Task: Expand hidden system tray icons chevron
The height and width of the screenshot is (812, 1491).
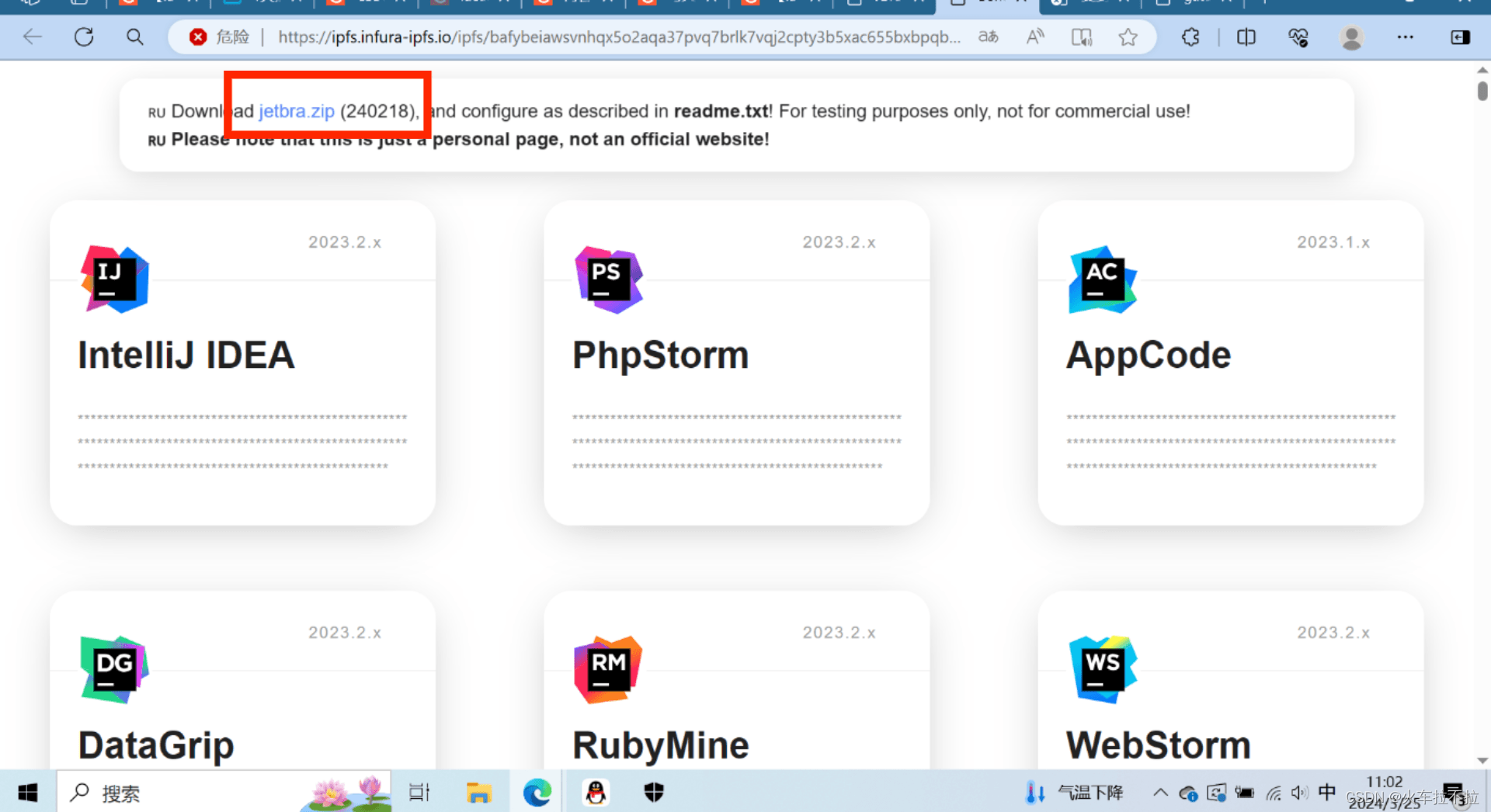Action: [x=1160, y=793]
